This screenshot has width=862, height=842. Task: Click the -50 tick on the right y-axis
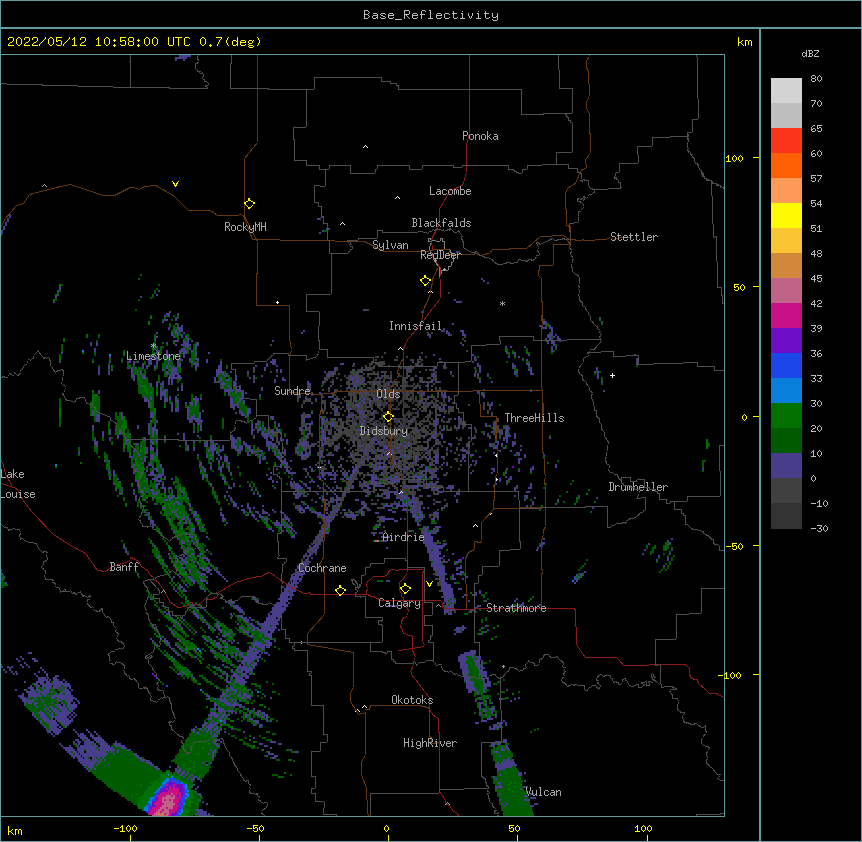pos(734,546)
